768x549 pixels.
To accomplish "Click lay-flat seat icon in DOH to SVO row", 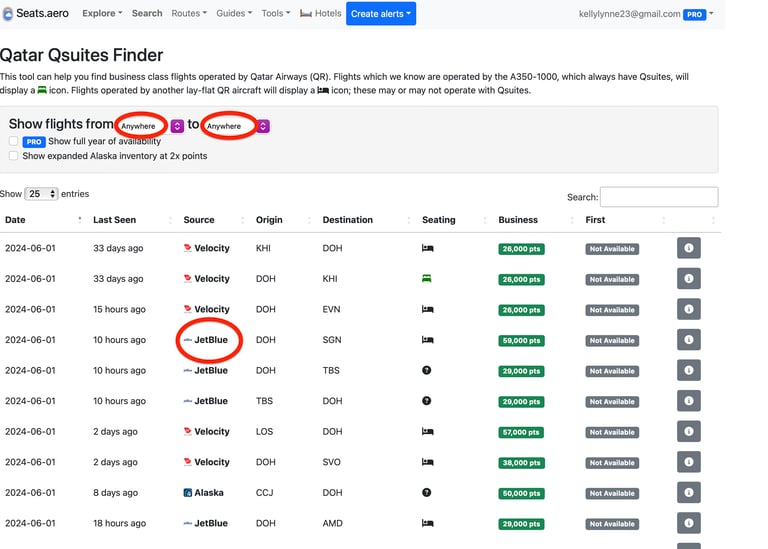I will pyautogui.click(x=428, y=462).
